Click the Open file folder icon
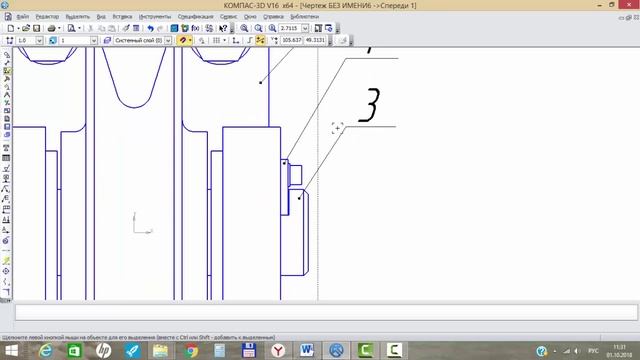This screenshot has width=640, height=360. [26, 28]
